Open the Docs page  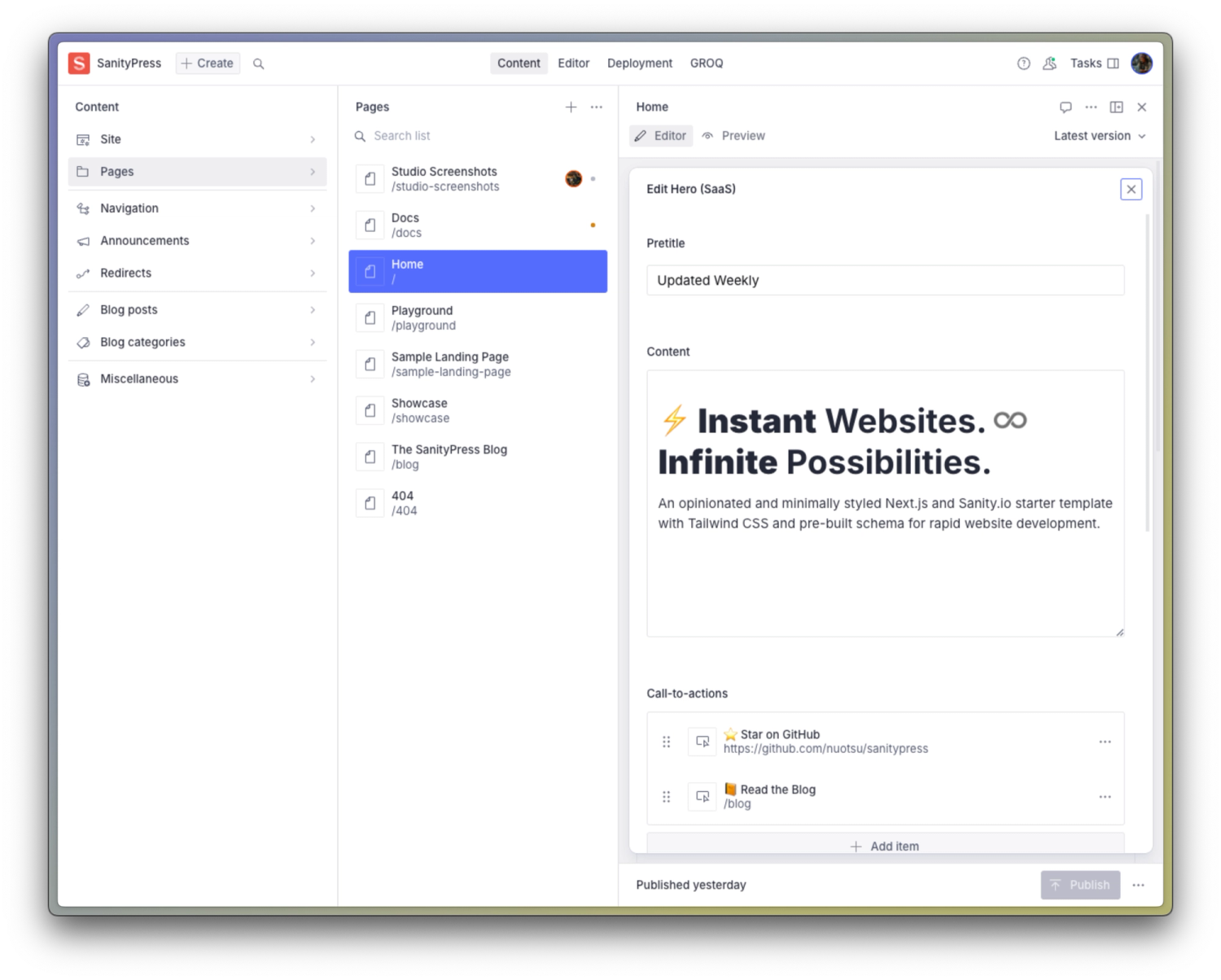click(478, 225)
